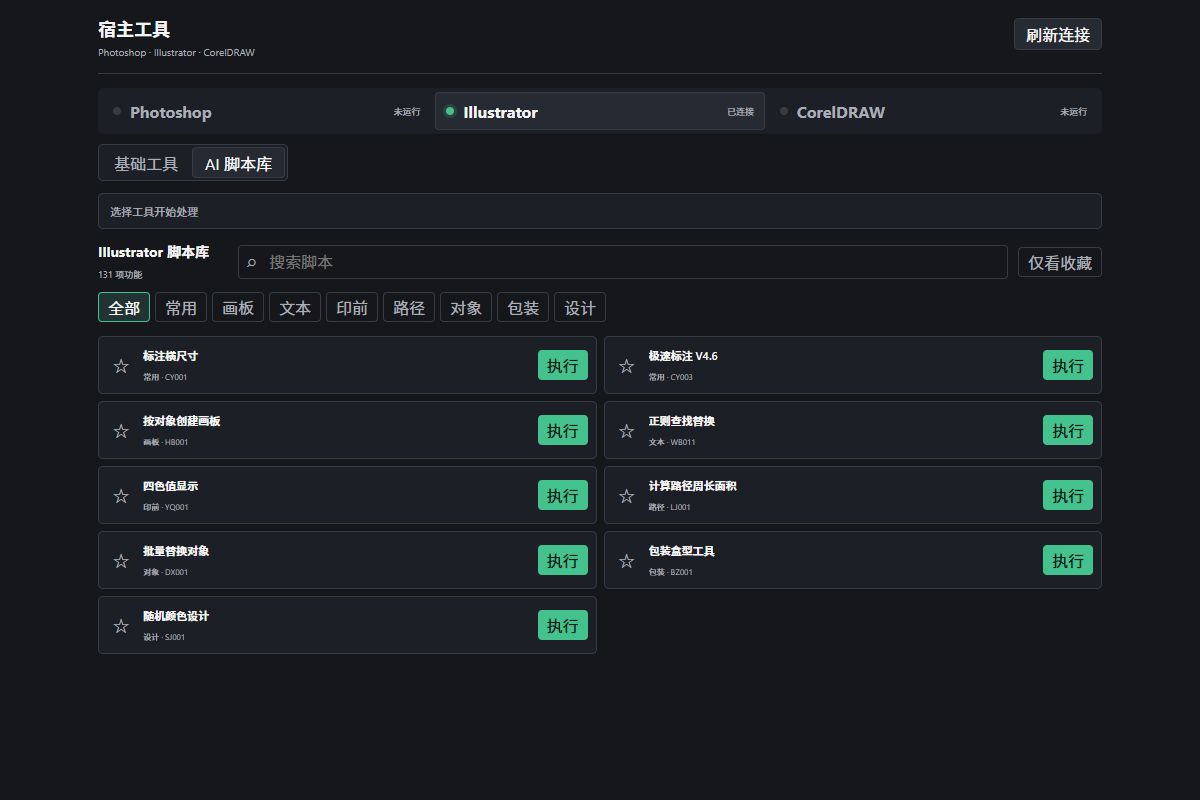Favorite the 极速标注 V4.6 script star
Image resolution: width=1200 pixels, height=800 pixels.
pyautogui.click(x=626, y=366)
